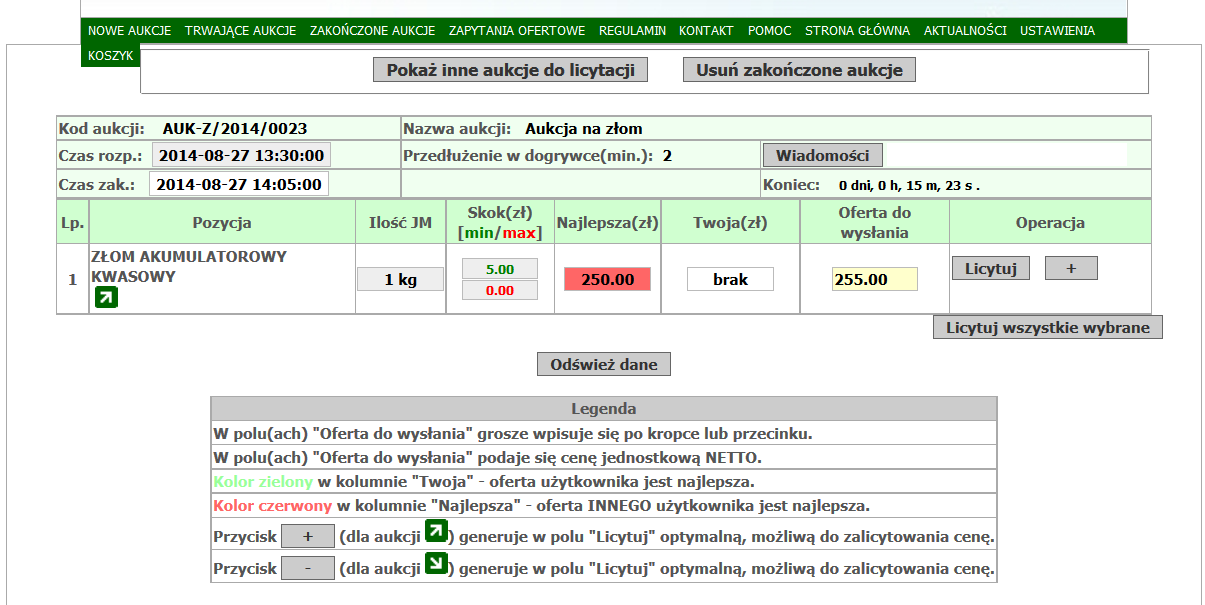Click the Kolor zielony legend text
The width and height of the screenshot is (1205, 605).
(x=263, y=481)
